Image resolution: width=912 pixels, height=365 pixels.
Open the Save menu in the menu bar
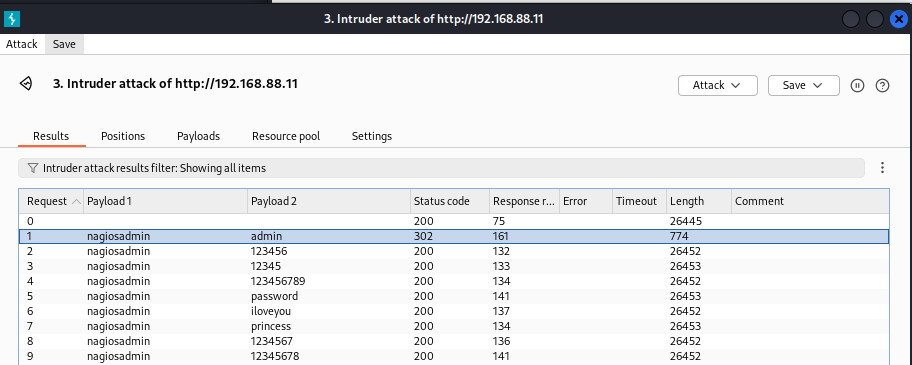(64, 44)
